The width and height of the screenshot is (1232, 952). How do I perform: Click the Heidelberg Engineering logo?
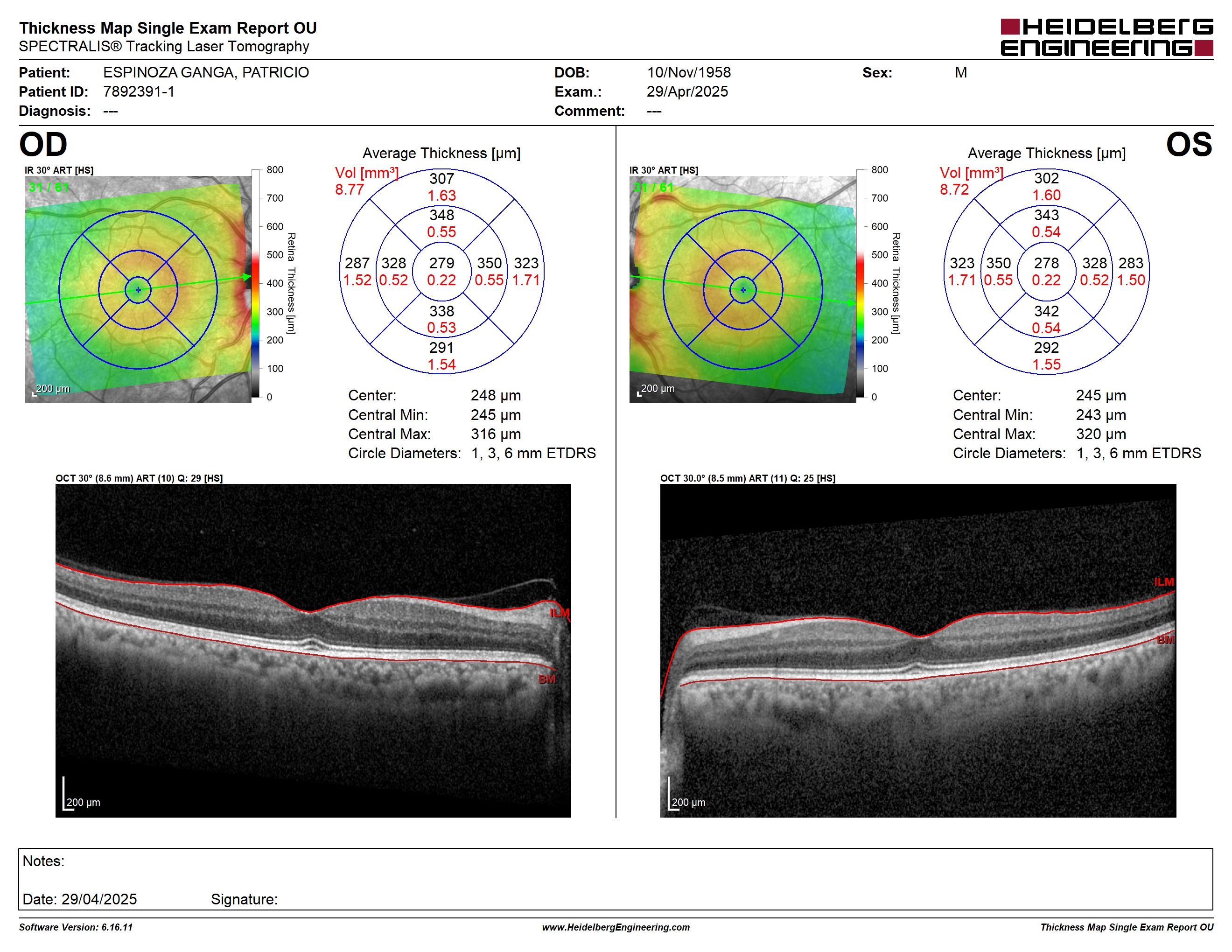(1106, 37)
